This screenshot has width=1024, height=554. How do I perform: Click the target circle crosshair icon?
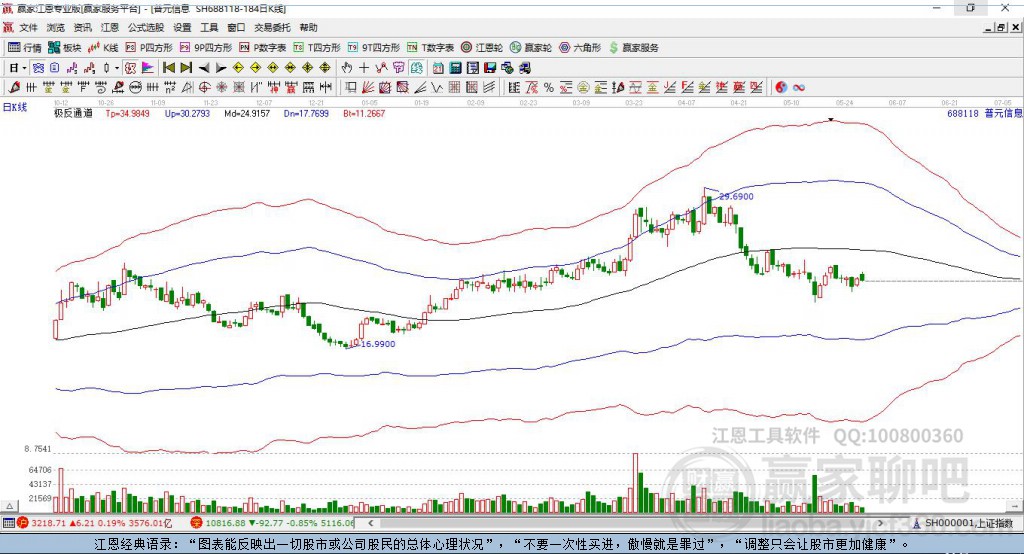tap(204, 87)
